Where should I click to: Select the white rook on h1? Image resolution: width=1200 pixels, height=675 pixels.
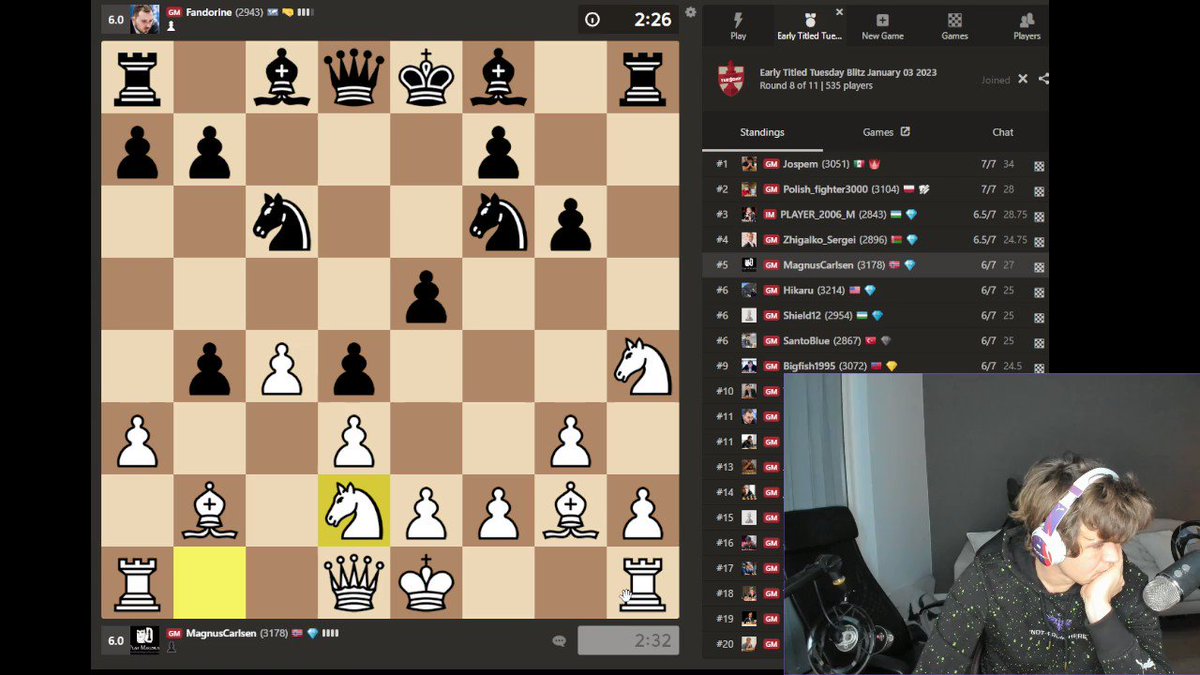(642, 582)
